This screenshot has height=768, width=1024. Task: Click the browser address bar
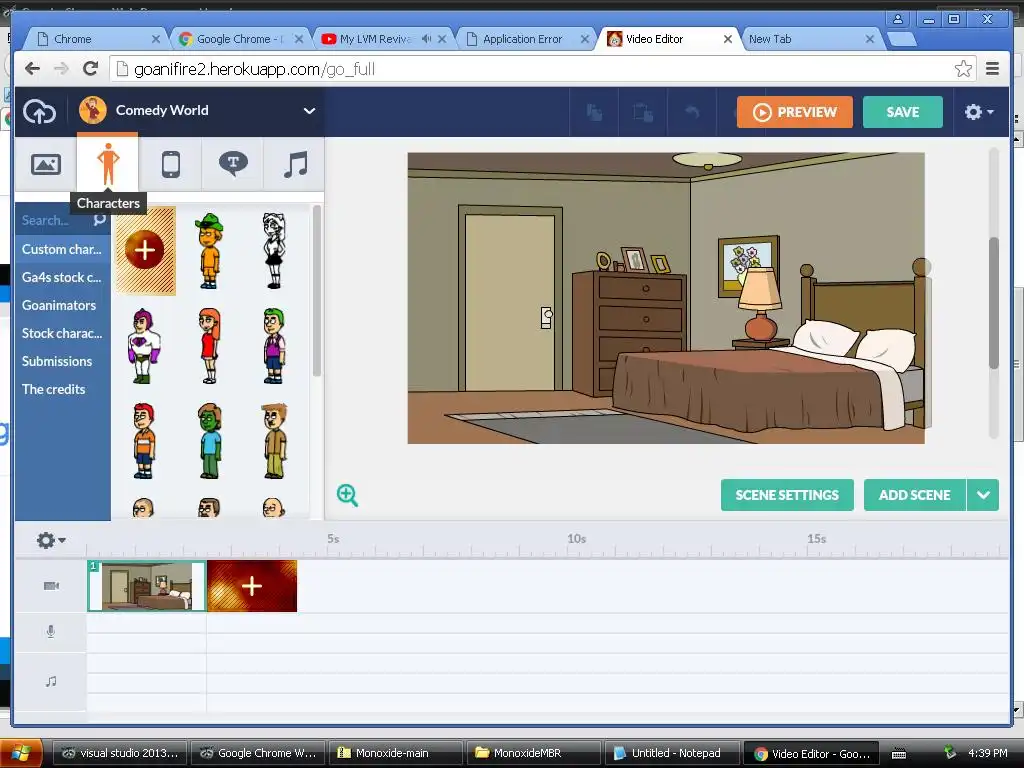(x=542, y=69)
